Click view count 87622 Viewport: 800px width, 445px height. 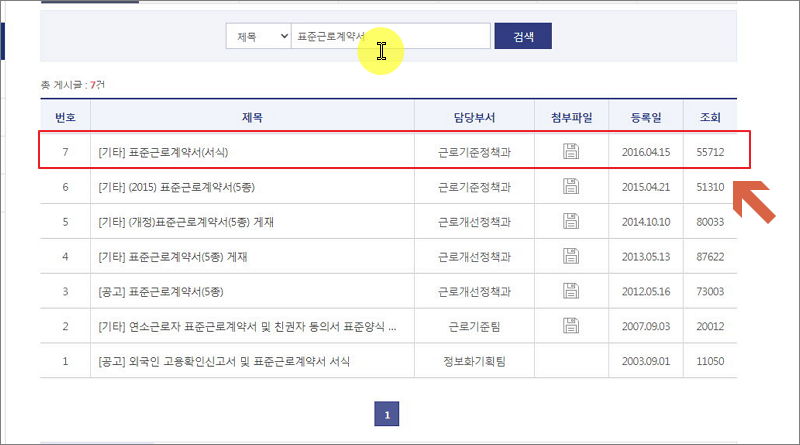tap(710, 257)
